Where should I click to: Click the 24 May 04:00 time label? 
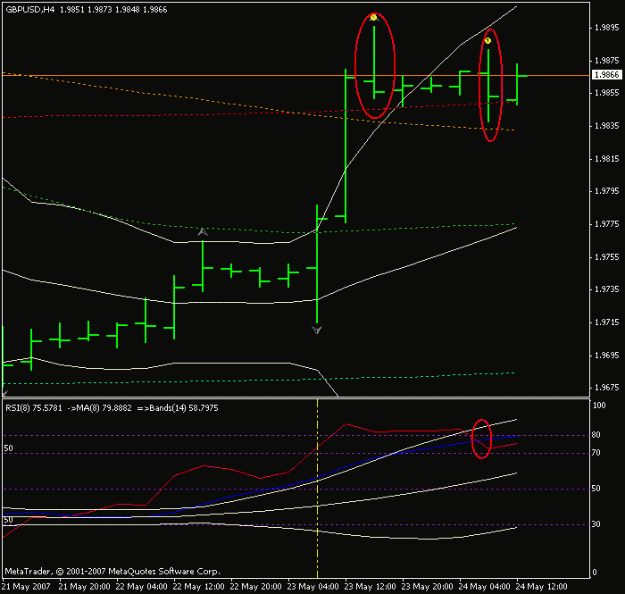click(484, 587)
